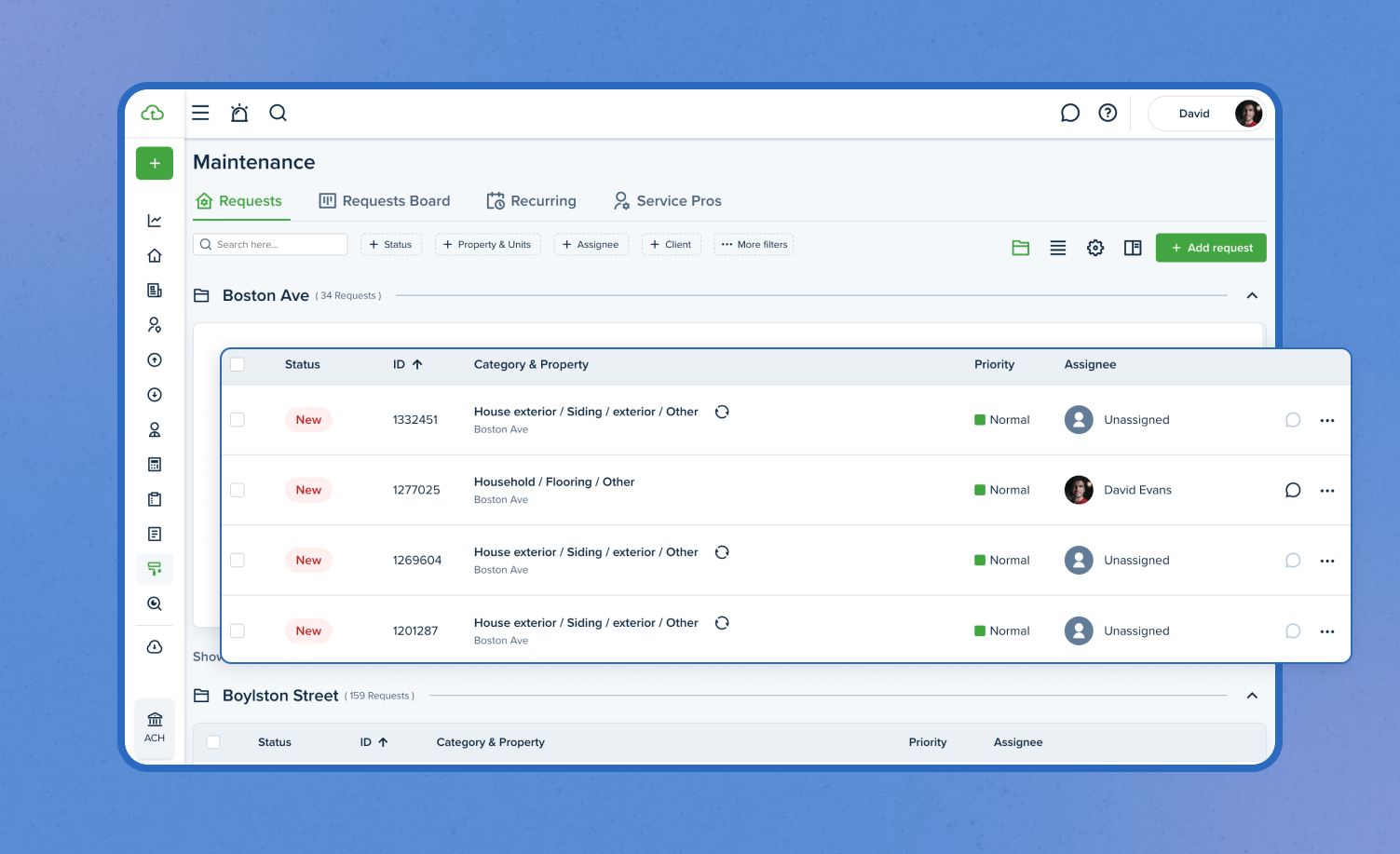Open the notifications alarm bell icon
The height and width of the screenshot is (854, 1400).
pyautogui.click(x=239, y=113)
